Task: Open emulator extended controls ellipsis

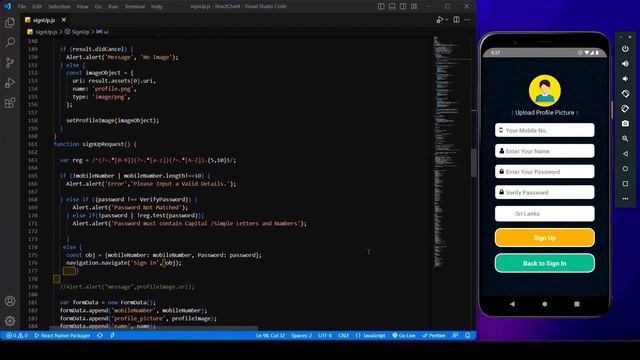Action: tap(625, 199)
